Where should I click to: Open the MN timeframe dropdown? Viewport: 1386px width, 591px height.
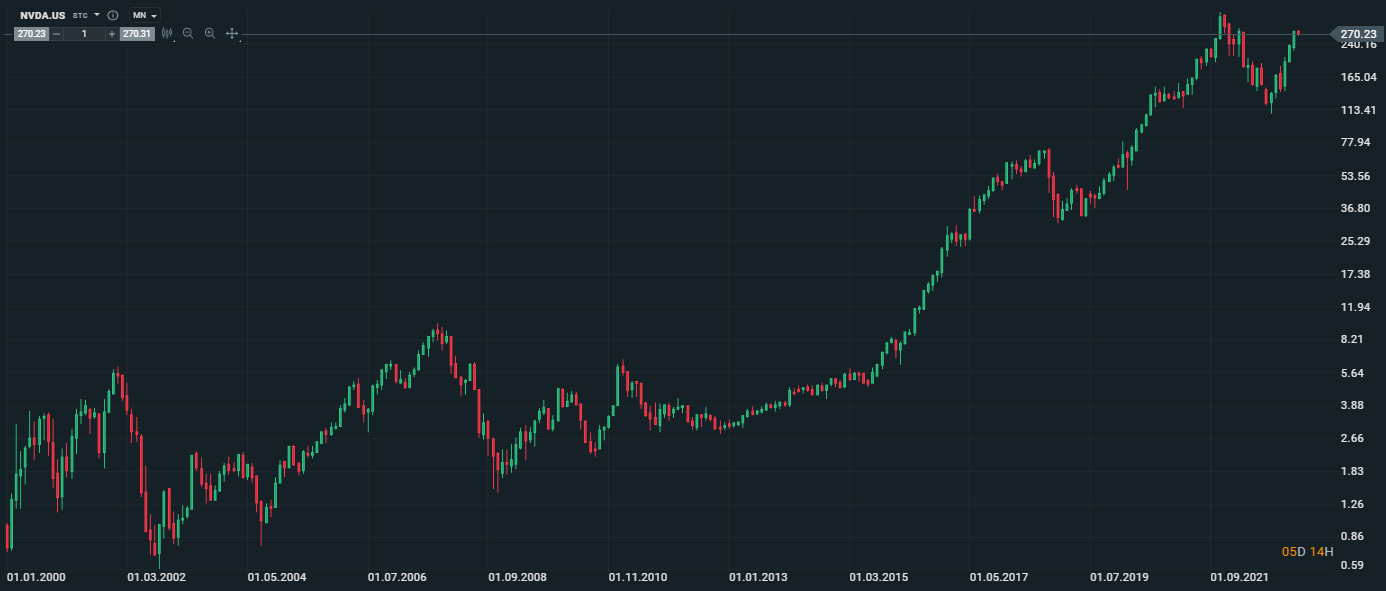(151, 15)
